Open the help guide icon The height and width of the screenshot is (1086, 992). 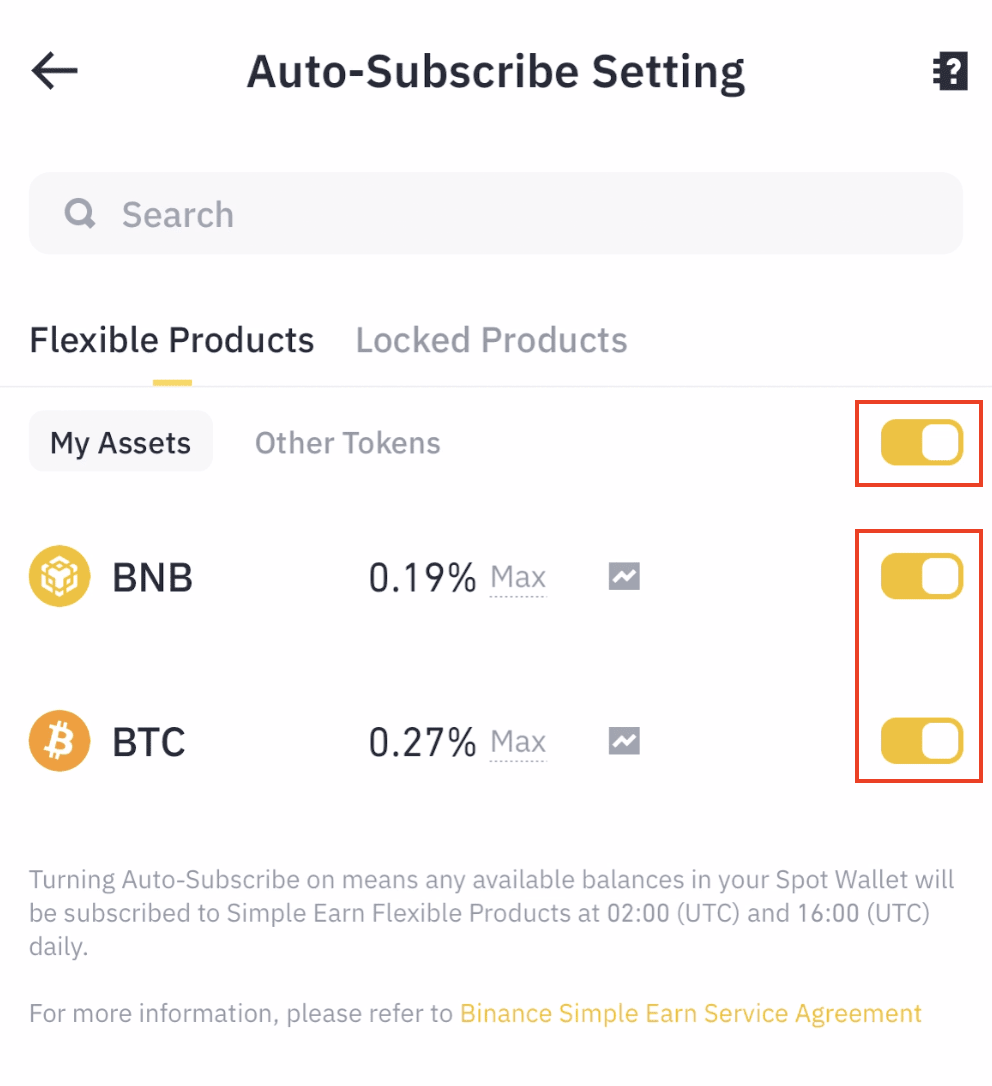pyautogui.click(x=950, y=72)
